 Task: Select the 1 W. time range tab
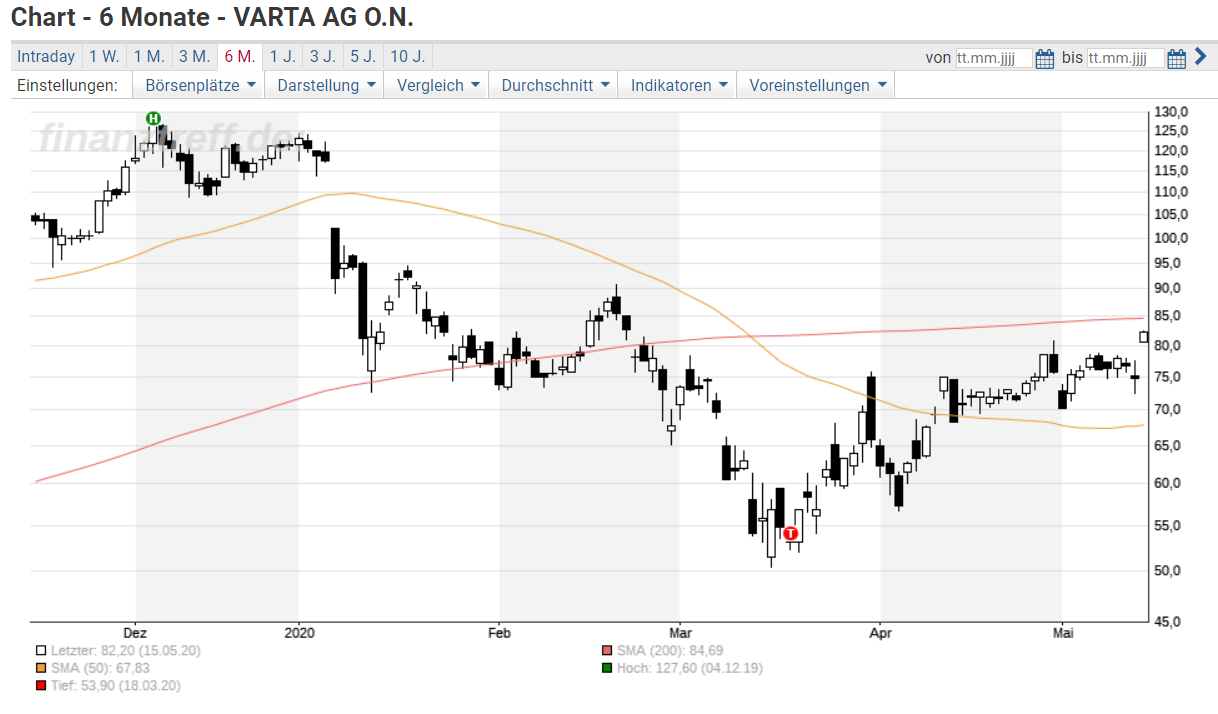104,57
